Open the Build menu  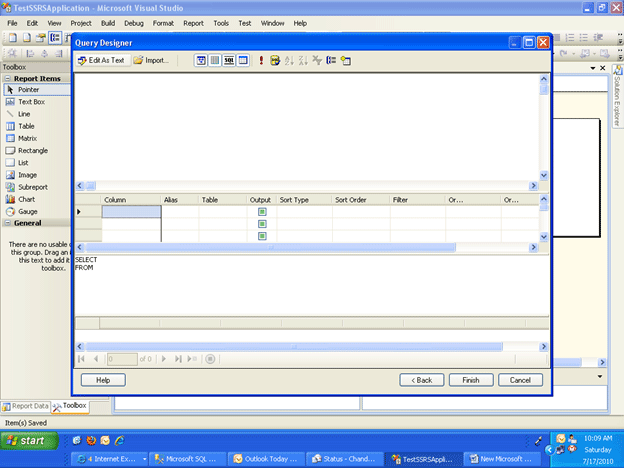click(108, 23)
